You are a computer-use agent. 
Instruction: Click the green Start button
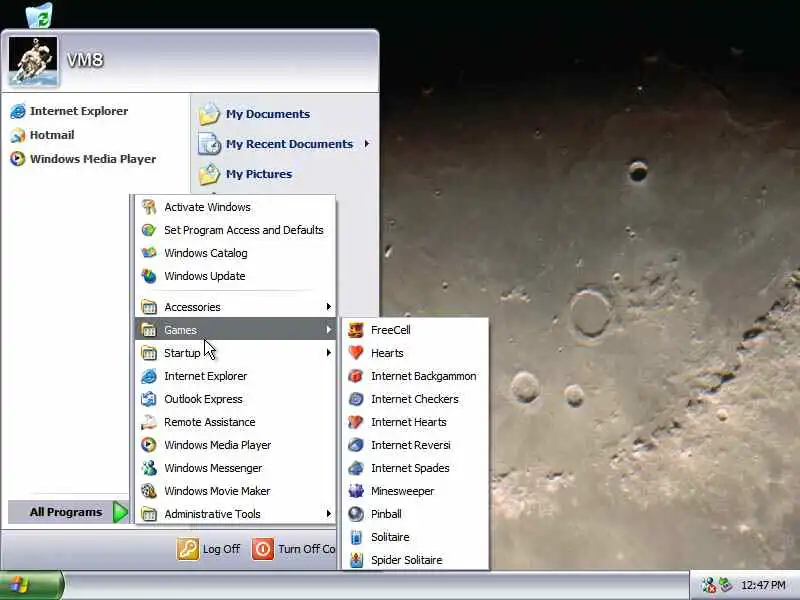pos(32,585)
